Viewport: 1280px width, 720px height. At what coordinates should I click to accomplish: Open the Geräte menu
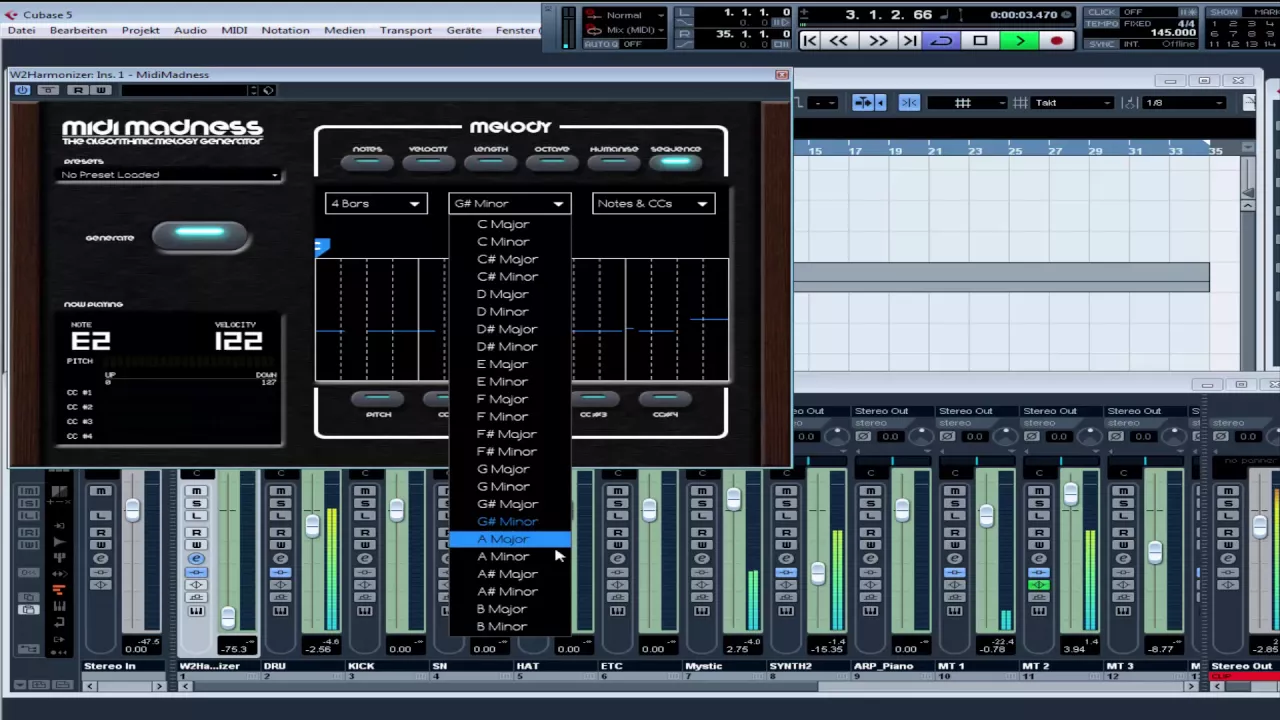464,30
